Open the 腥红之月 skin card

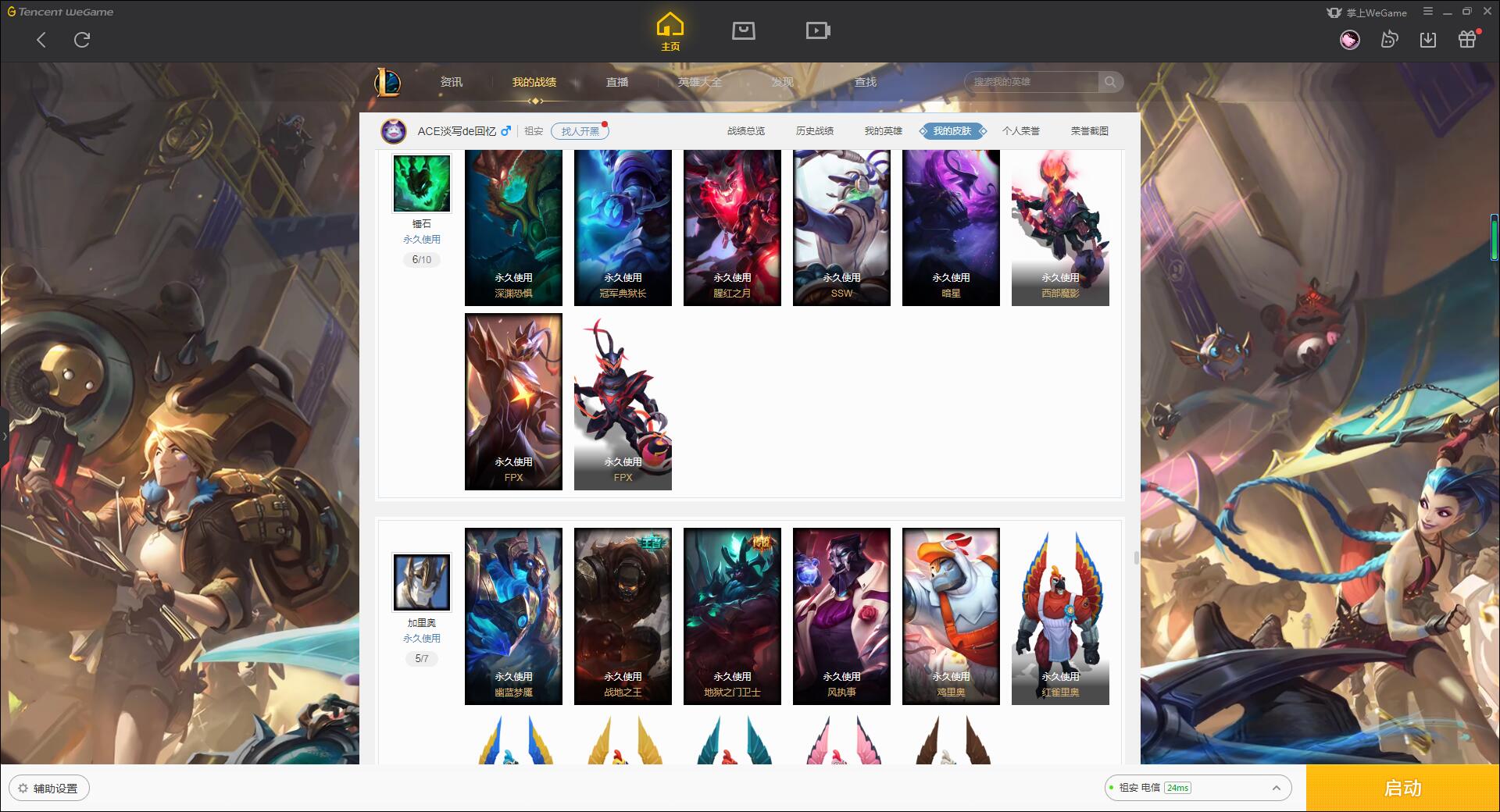point(732,227)
